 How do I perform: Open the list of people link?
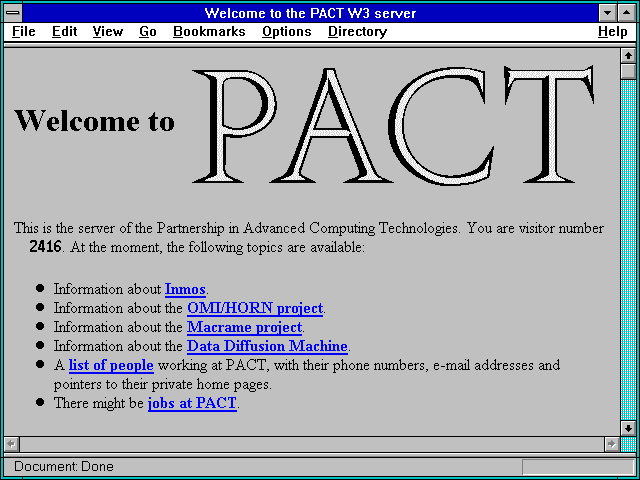[111, 365]
